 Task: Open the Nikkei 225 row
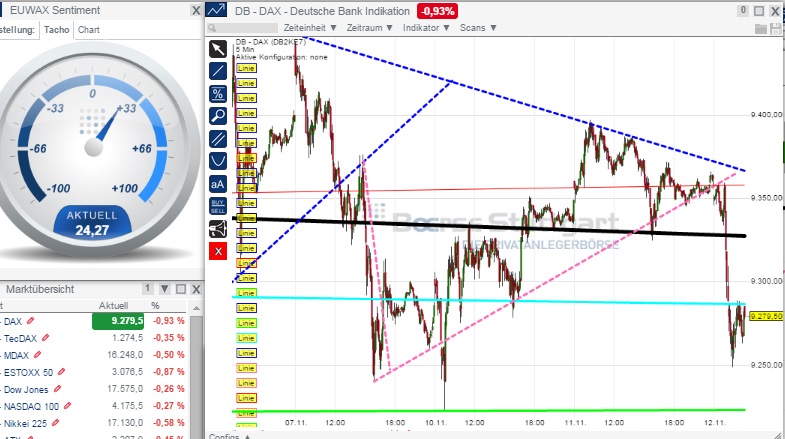tap(94, 423)
